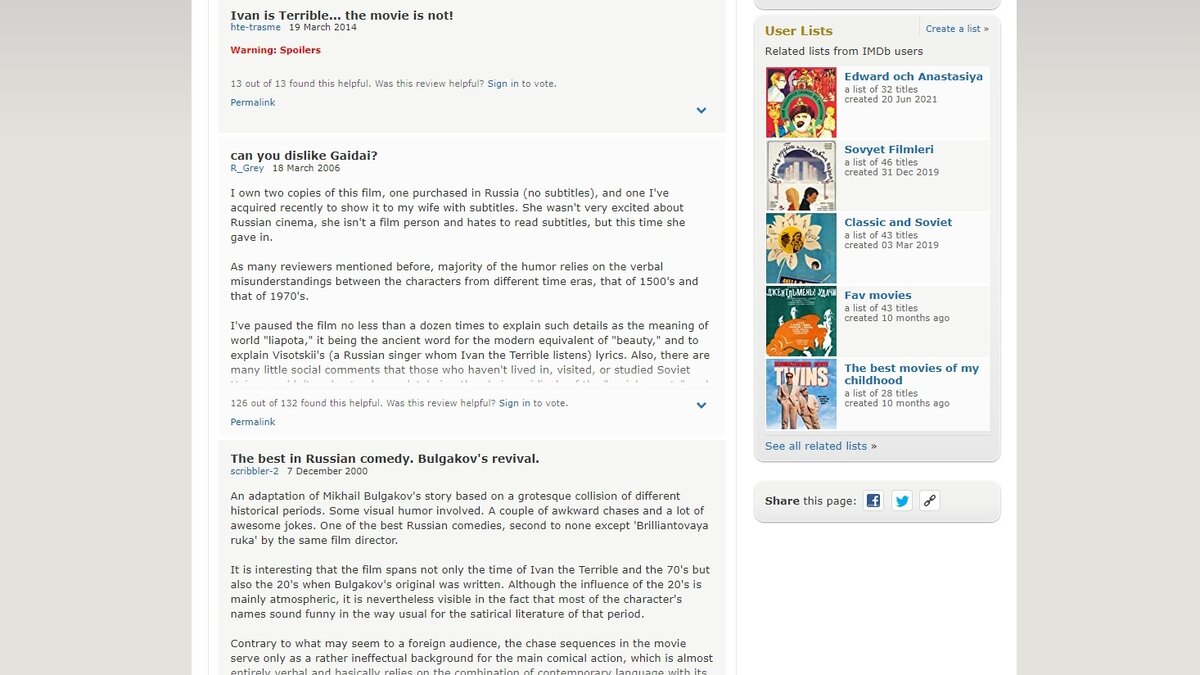This screenshot has height=675, width=1200.
Task: Click title 'The best in Russian comedy. Bulgakov's revival.'
Action: [x=385, y=458]
